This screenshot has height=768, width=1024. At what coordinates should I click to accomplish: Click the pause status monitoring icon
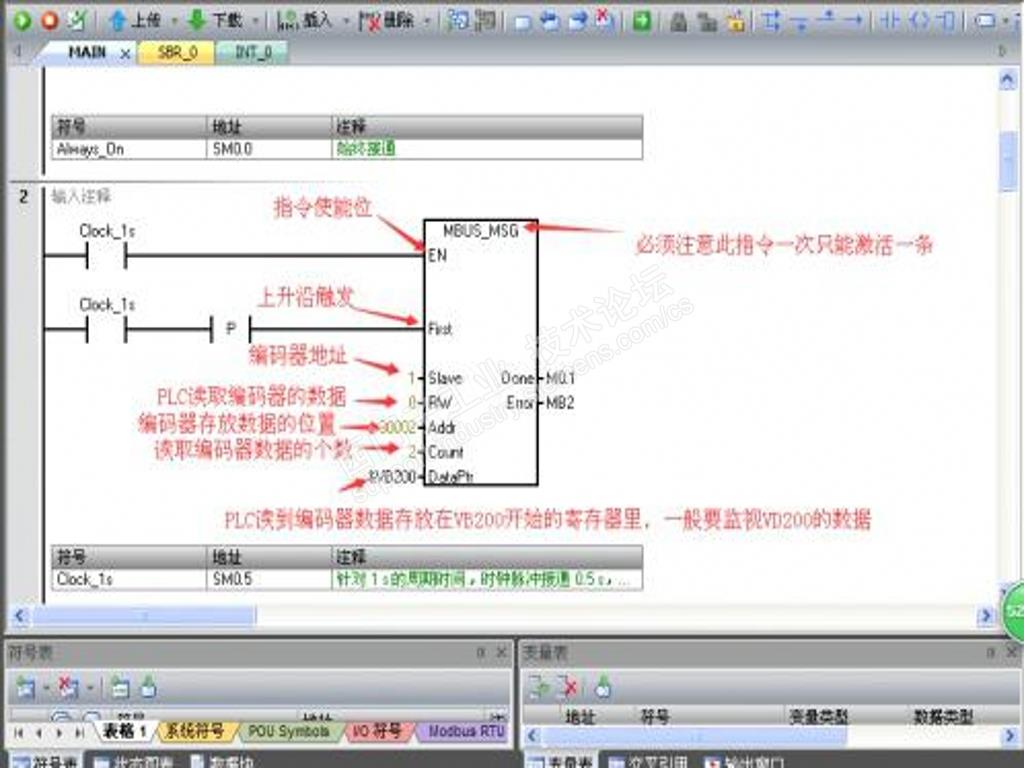pos(485,21)
